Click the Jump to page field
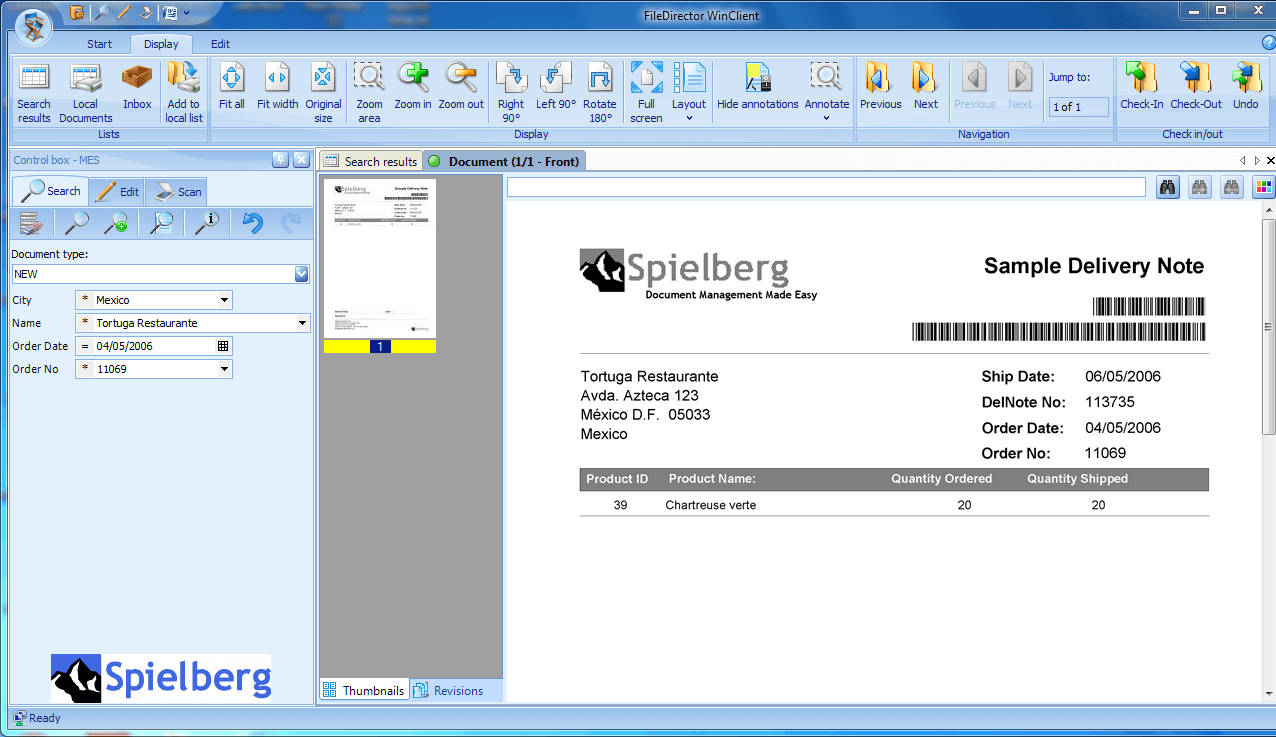 pos(1079,106)
